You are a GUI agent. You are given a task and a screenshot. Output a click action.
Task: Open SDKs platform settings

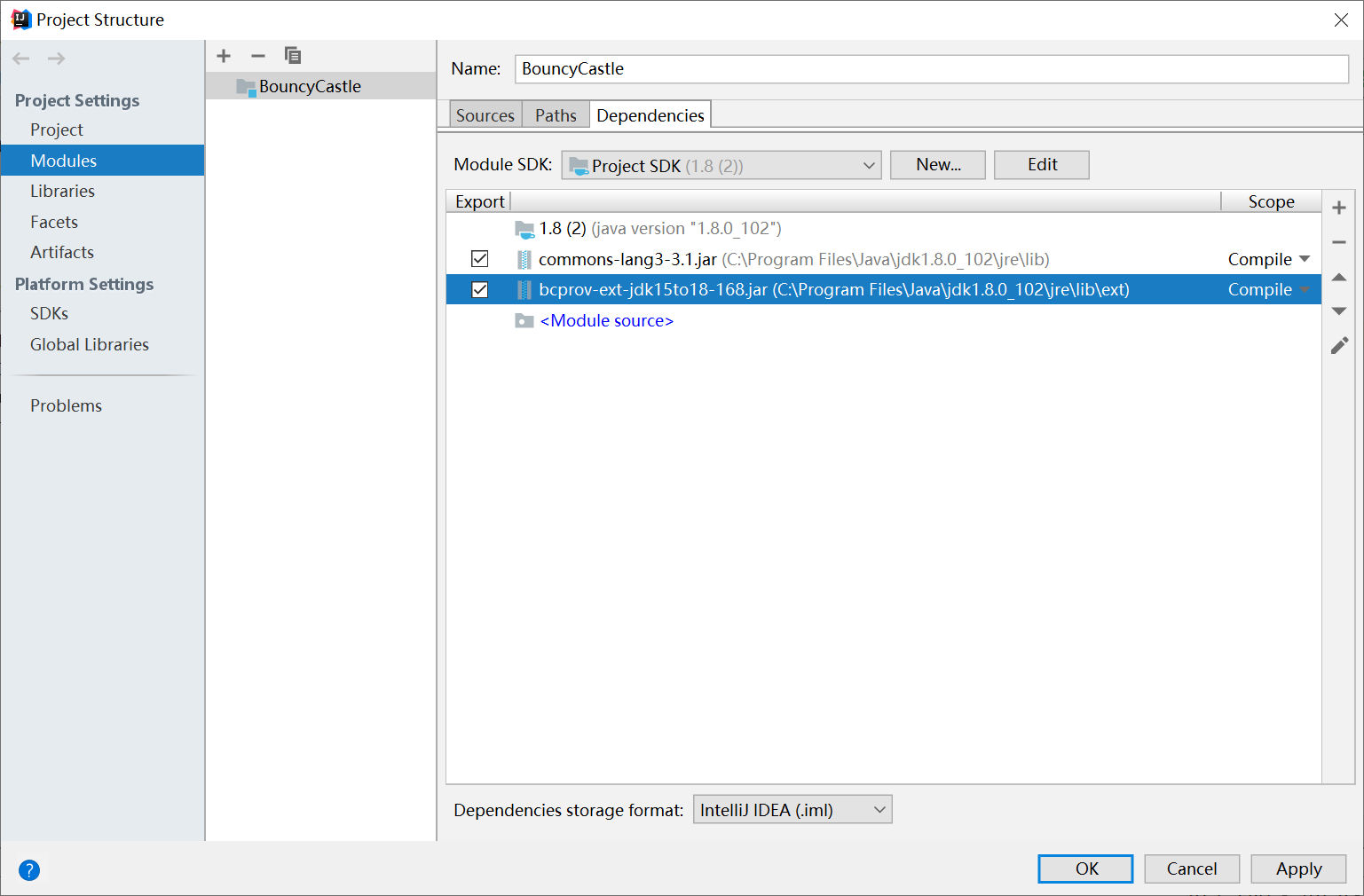[x=49, y=313]
